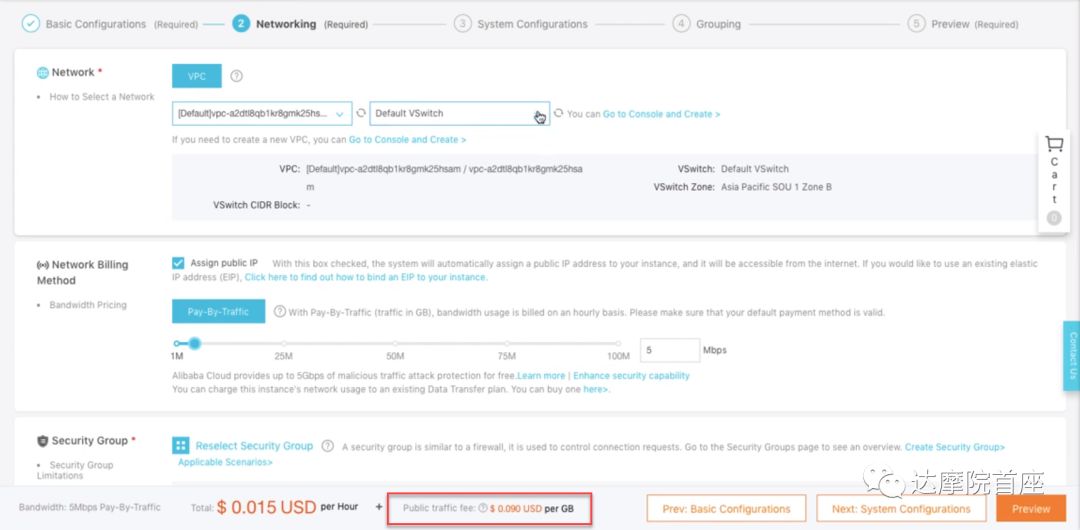Click the bandwidth Mbps input field
The height and width of the screenshot is (530, 1080).
[669, 350]
